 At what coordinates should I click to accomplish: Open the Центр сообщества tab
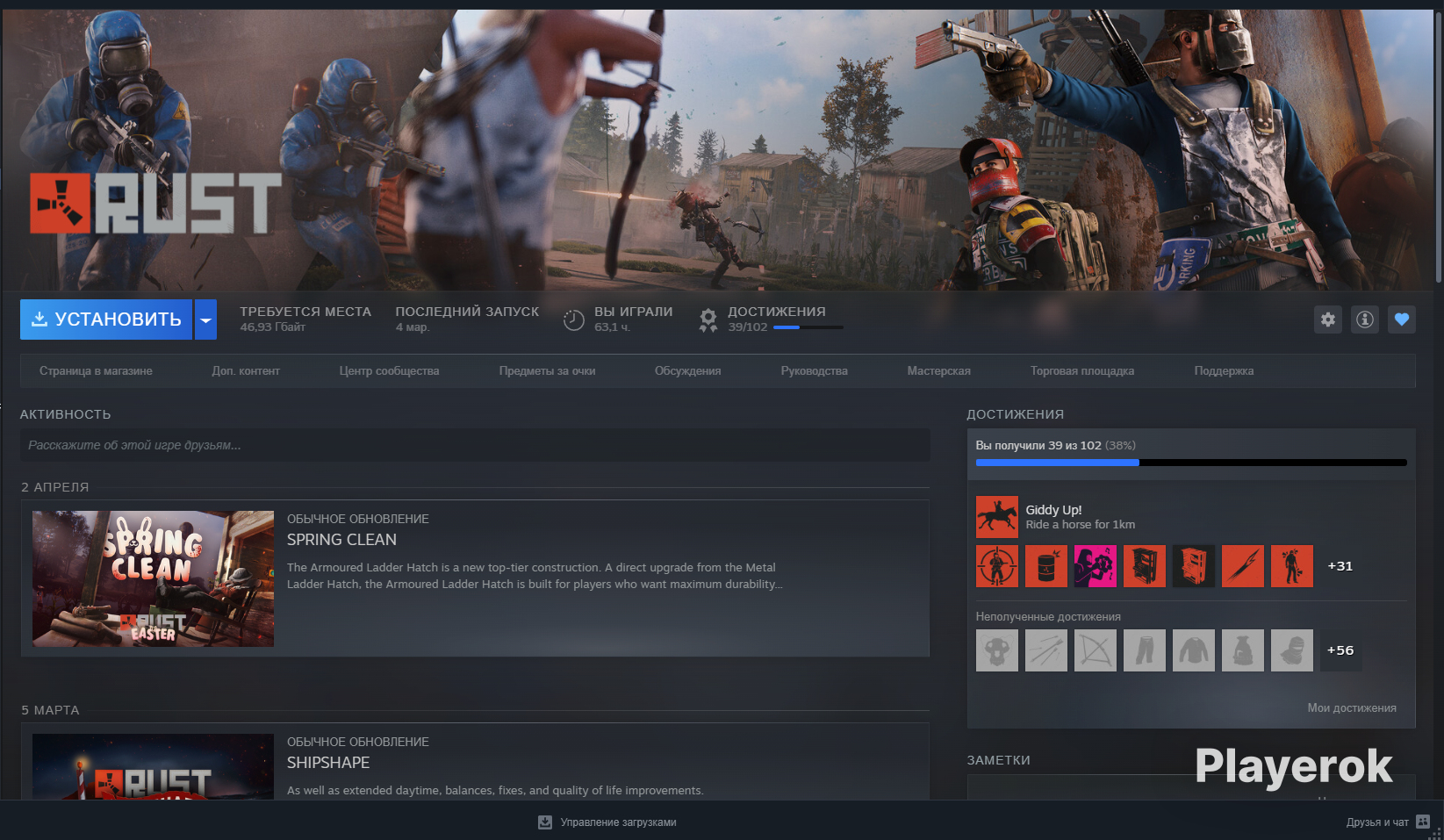point(389,371)
